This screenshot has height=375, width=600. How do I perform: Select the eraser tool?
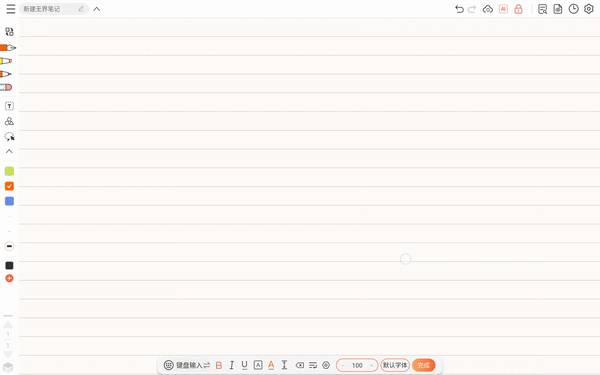pos(6,87)
